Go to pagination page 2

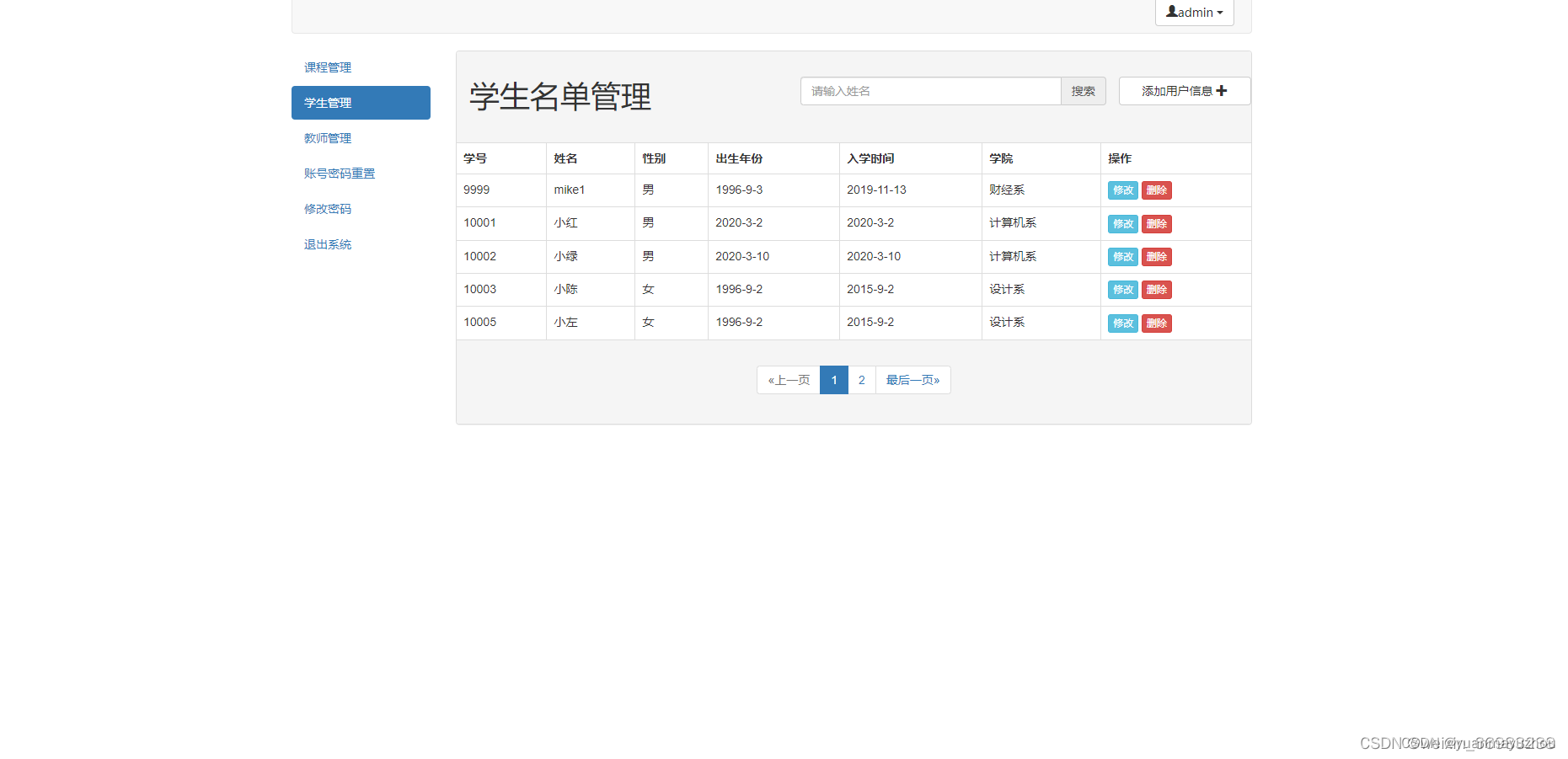pos(862,380)
